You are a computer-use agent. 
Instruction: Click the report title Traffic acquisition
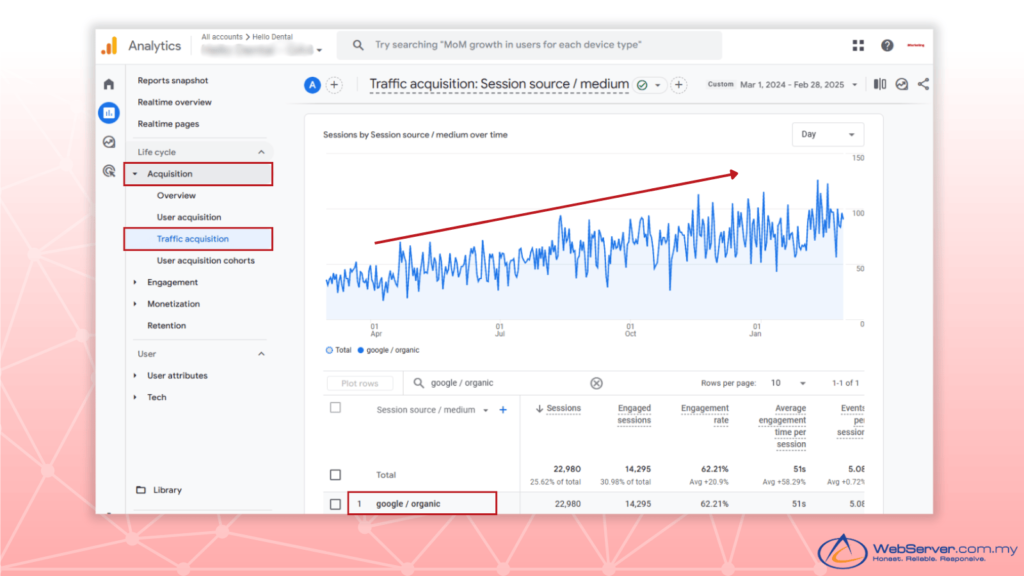pos(499,84)
